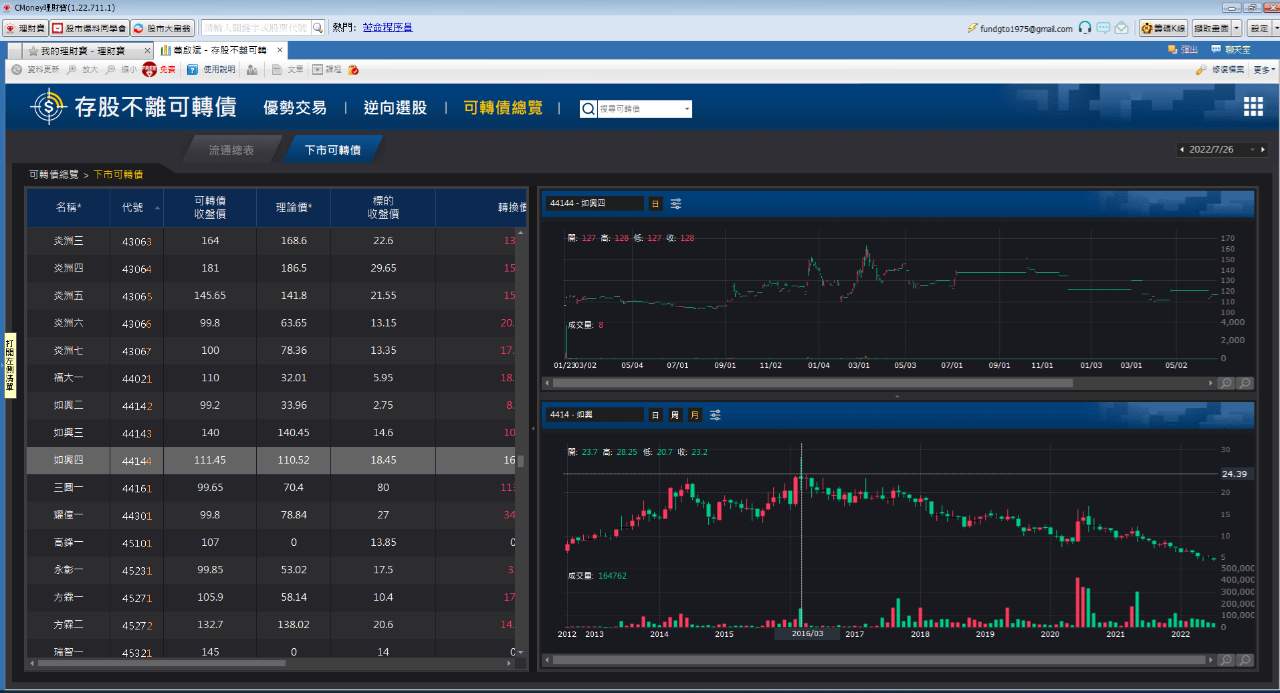Click the headset customer support icon
This screenshot has width=1280, height=693.
tap(1085, 28)
